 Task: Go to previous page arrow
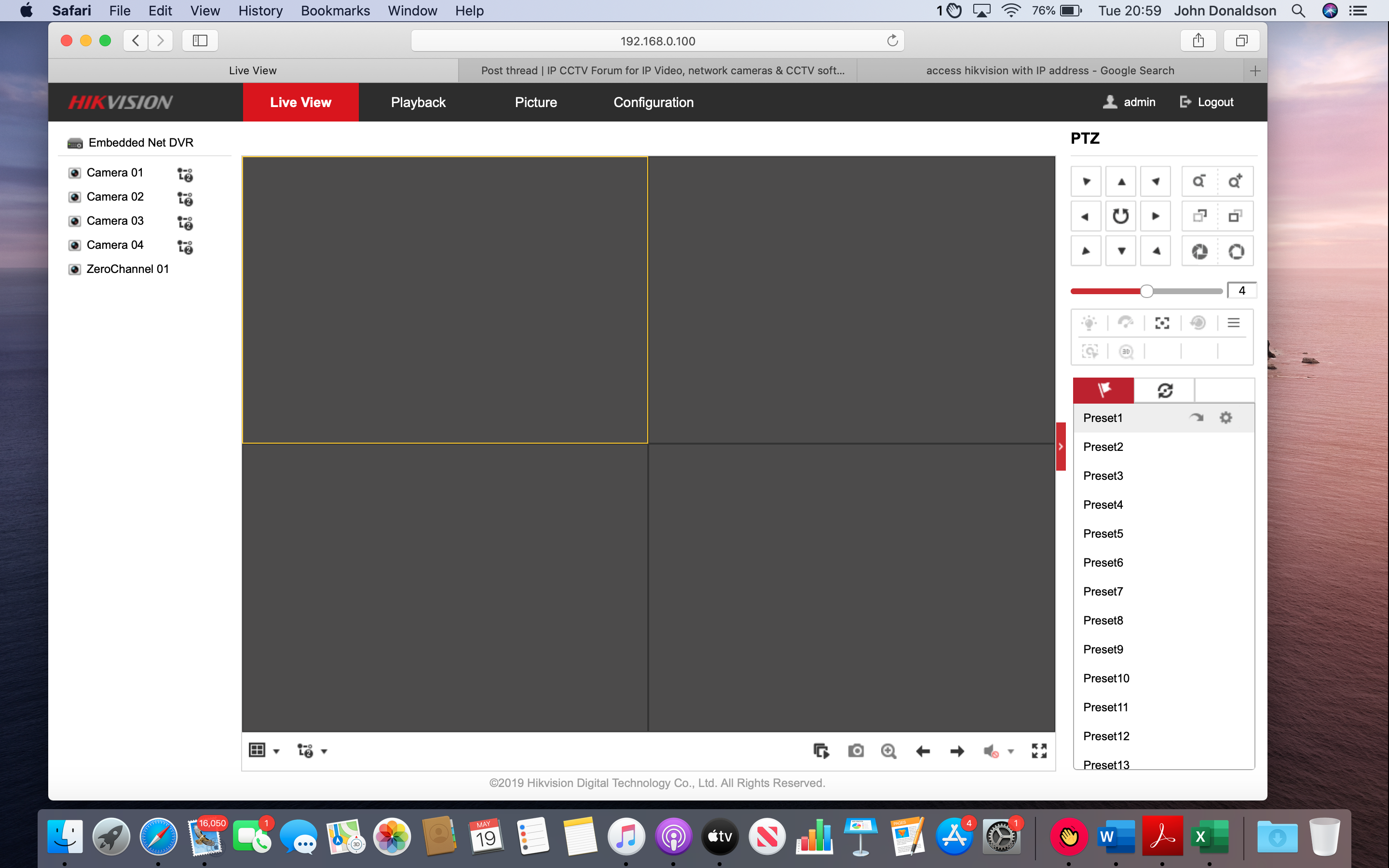[x=923, y=751]
